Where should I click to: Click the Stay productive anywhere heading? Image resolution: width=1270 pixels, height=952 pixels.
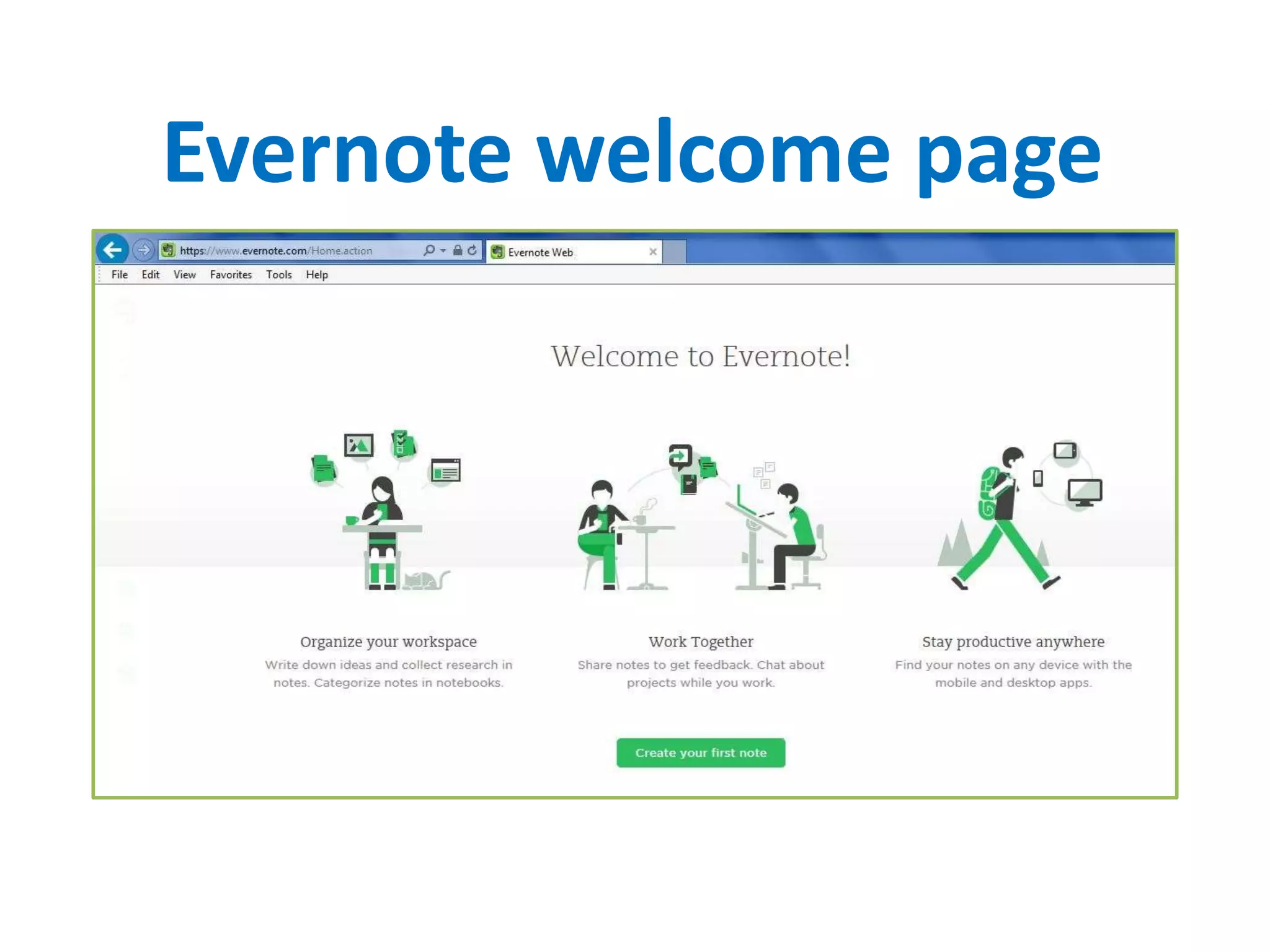click(1013, 641)
